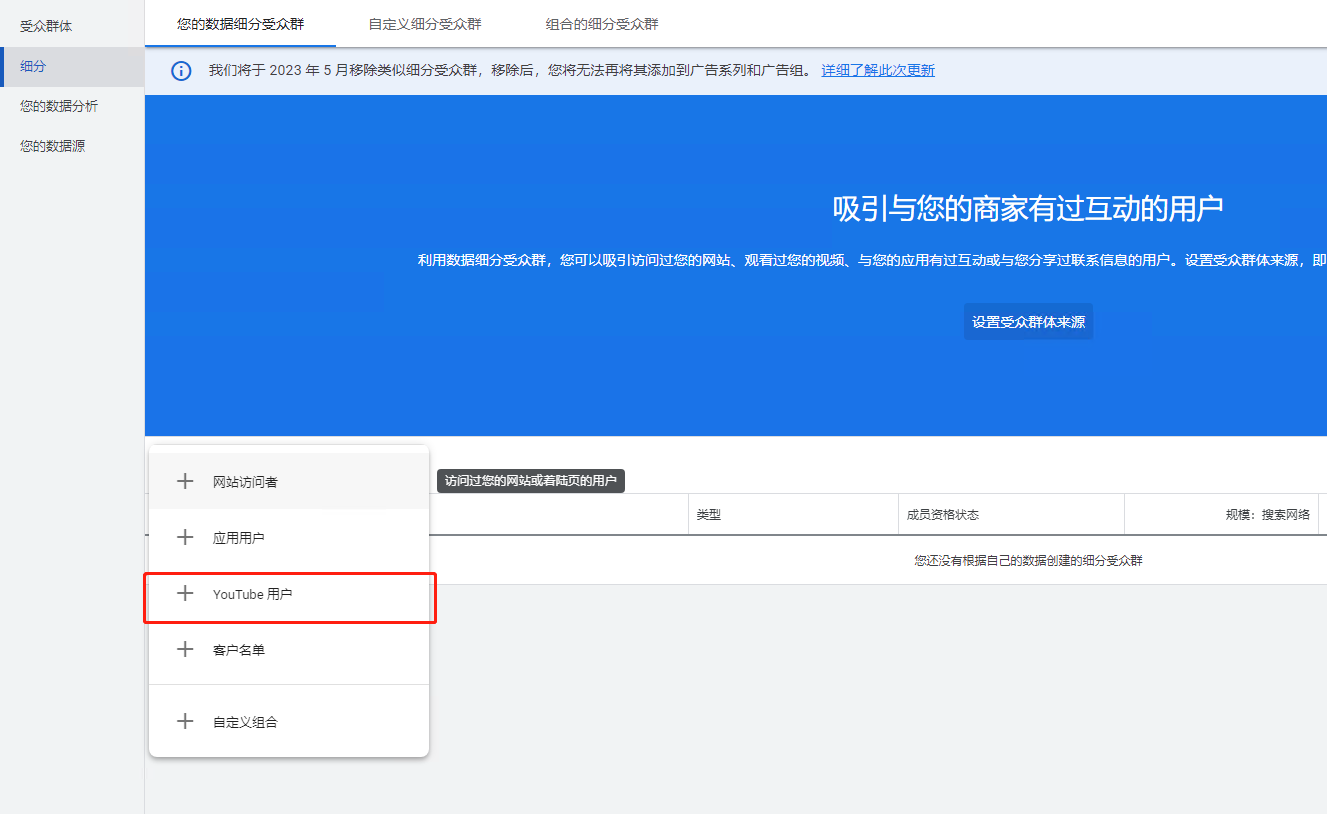Click the plus icon beside YouTube 用户

[185, 593]
